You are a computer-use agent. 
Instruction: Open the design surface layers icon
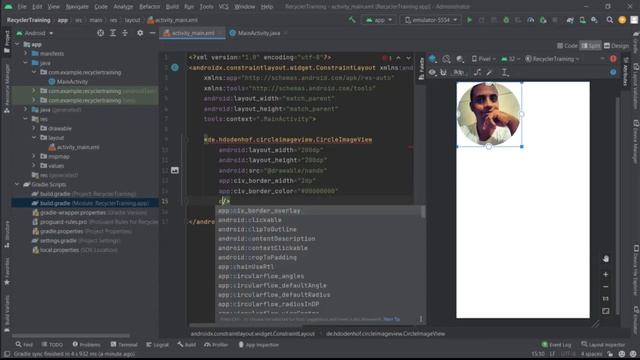(x=433, y=59)
